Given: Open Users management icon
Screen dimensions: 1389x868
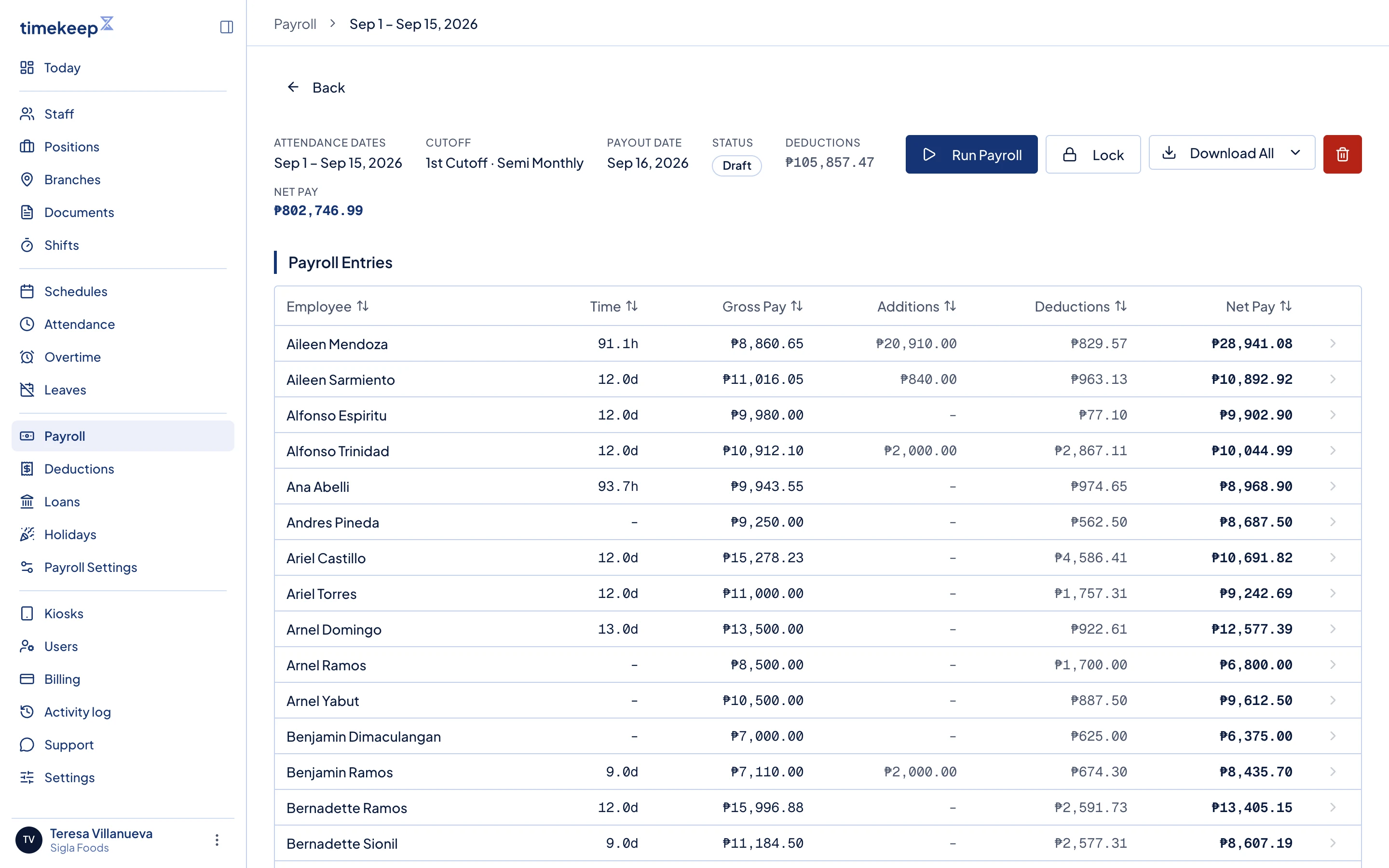Looking at the screenshot, I should click(27, 646).
